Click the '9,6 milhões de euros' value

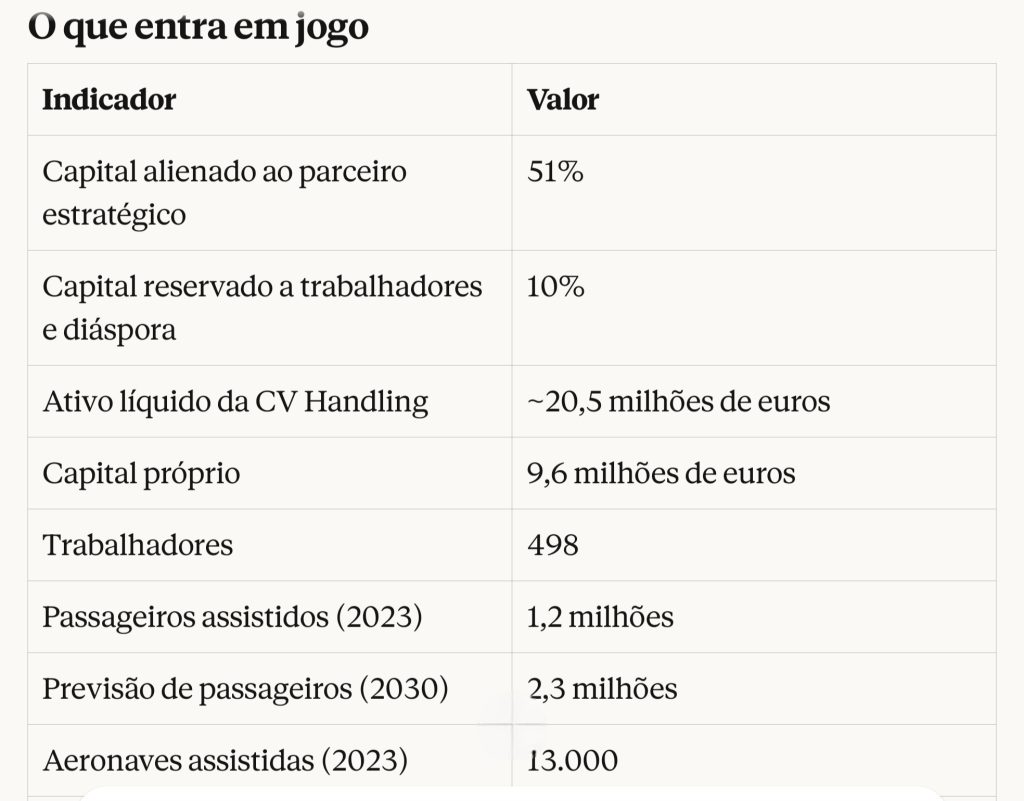(661, 473)
